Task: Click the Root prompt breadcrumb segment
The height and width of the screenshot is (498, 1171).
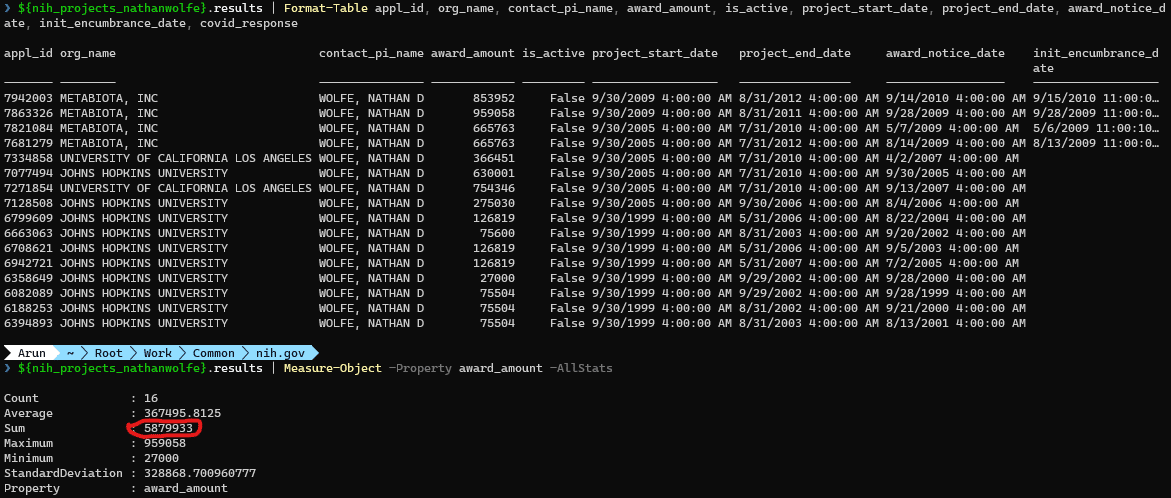Action: 108,353
